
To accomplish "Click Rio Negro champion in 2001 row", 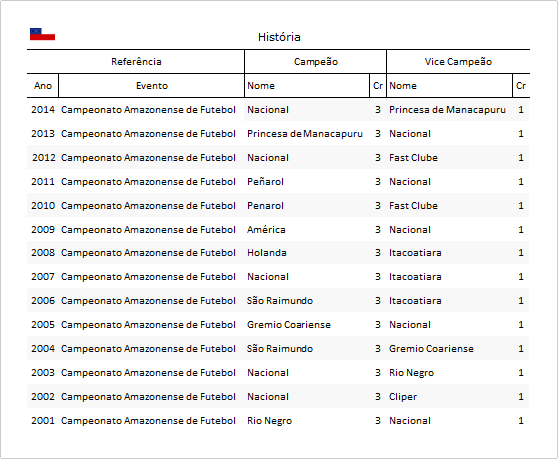I will [269, 421].
